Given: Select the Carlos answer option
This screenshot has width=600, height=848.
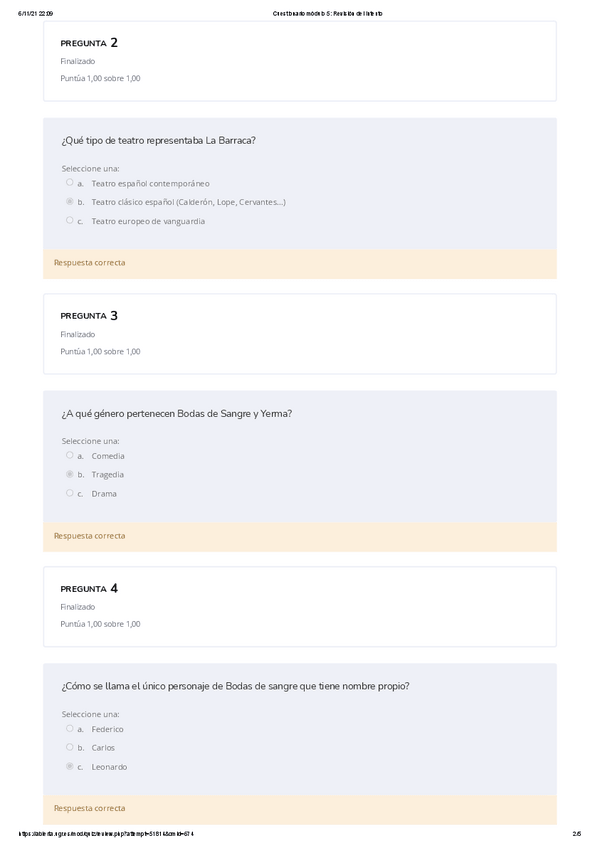Looking at the screenshot, I should (x=70, y=748).
